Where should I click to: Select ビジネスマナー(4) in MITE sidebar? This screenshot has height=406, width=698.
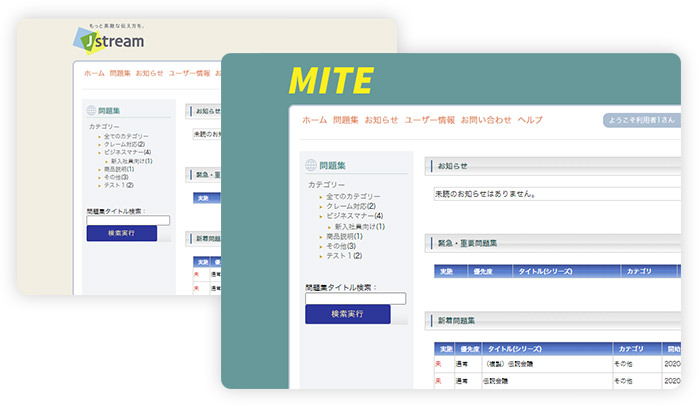coord(354,216)
